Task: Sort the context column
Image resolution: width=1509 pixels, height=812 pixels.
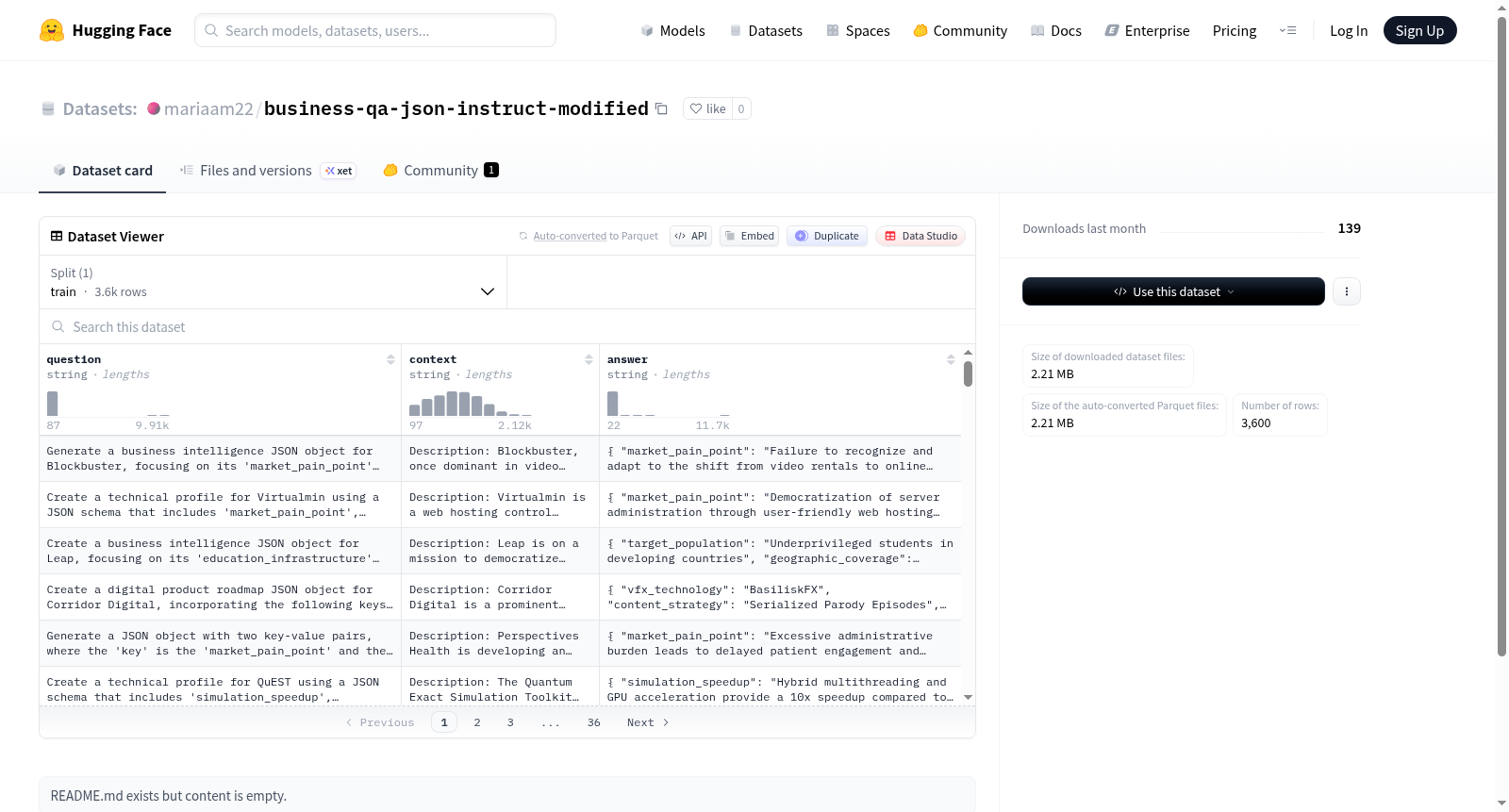Action: (x=589, y=359)
